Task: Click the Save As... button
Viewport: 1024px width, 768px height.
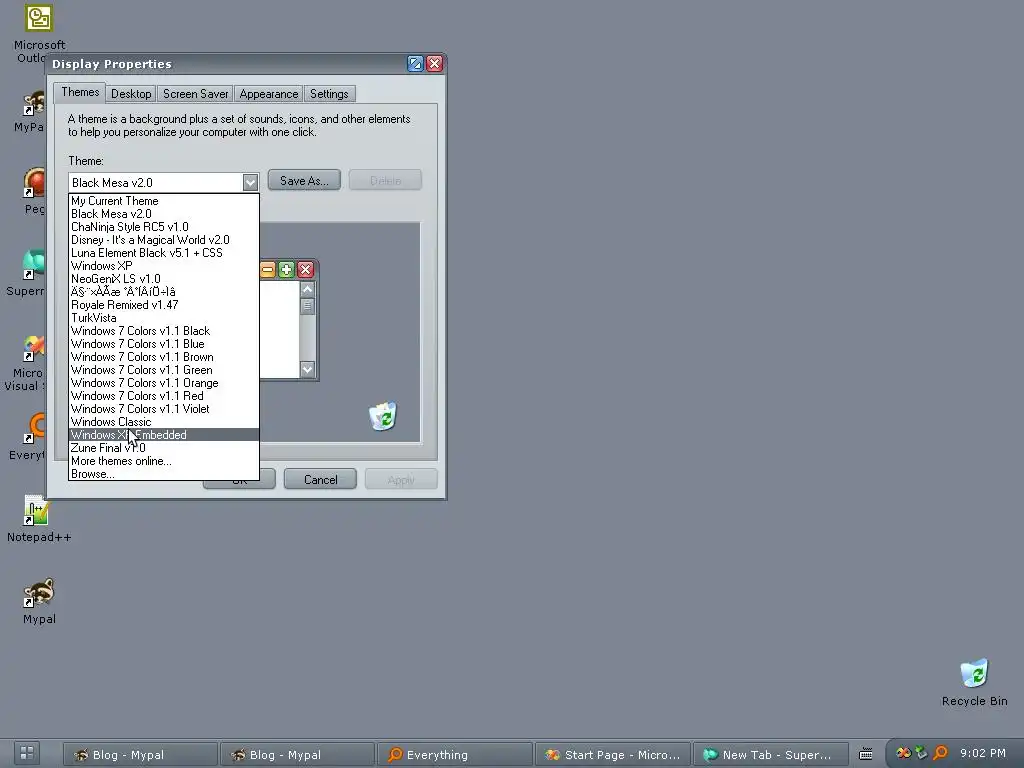Action: [x=304, y=180]
